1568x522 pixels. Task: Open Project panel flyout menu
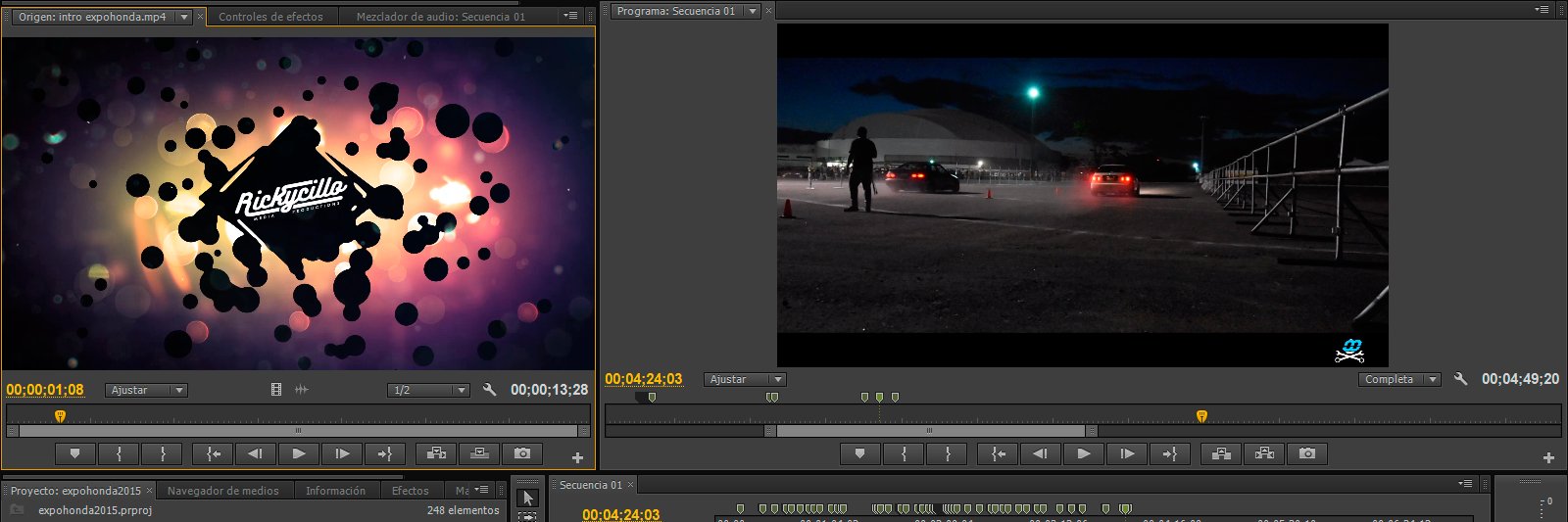(x=482, y=490)
